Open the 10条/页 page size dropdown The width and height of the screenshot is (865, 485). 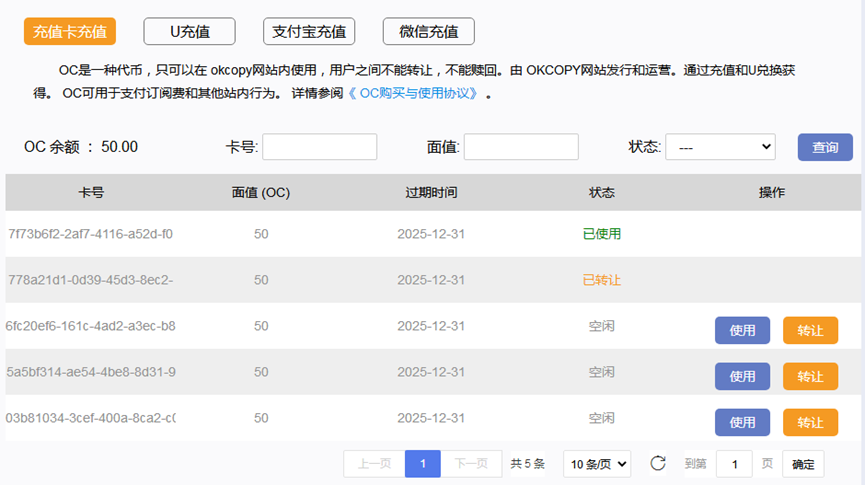(x=597, y=463)
